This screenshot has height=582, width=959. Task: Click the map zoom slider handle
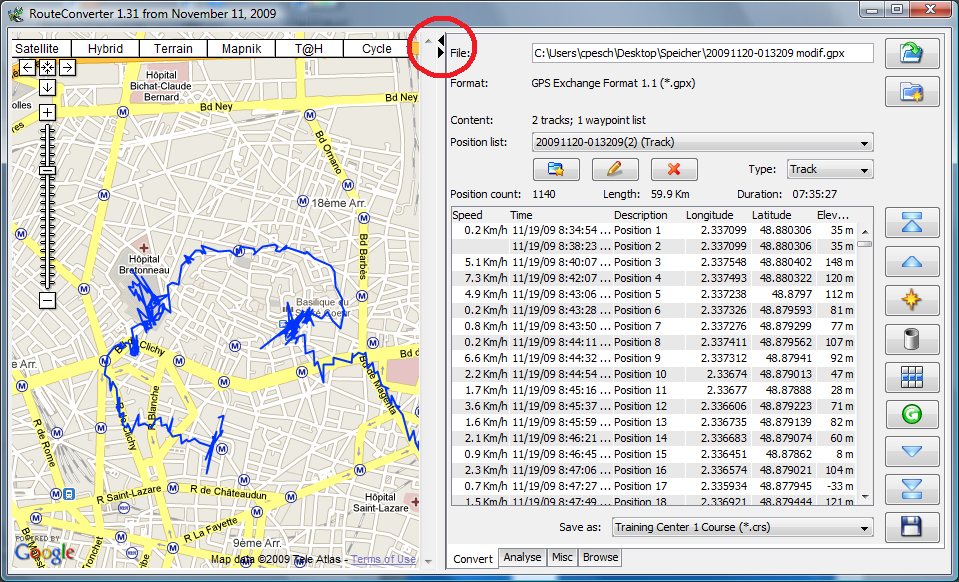point(47,171)
